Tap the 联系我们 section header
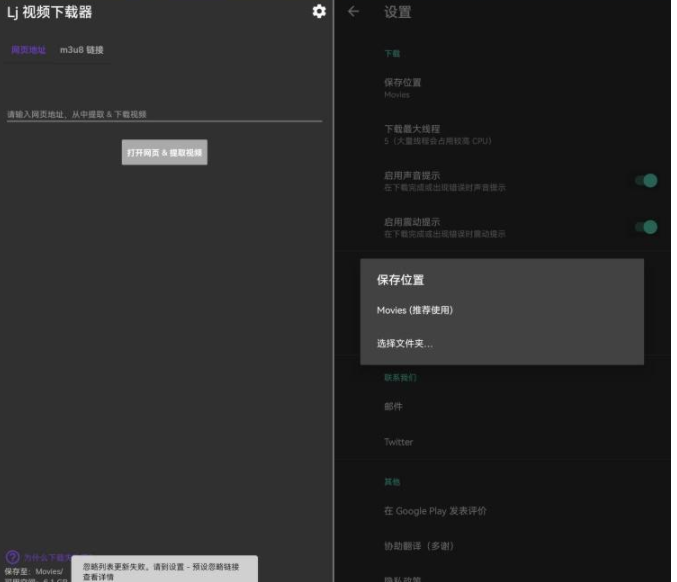The image size is (677, 582). 400,378
